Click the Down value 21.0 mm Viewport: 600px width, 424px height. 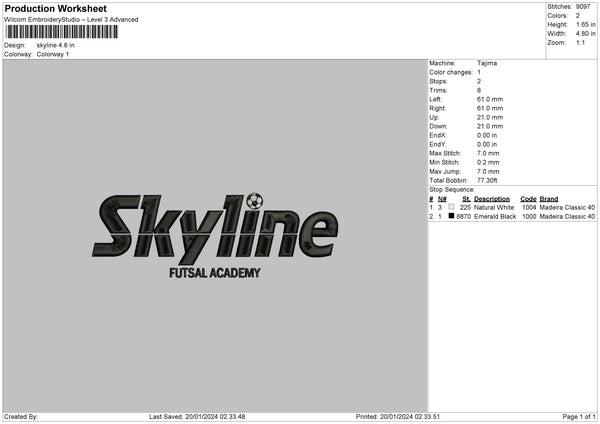point(490,126)
